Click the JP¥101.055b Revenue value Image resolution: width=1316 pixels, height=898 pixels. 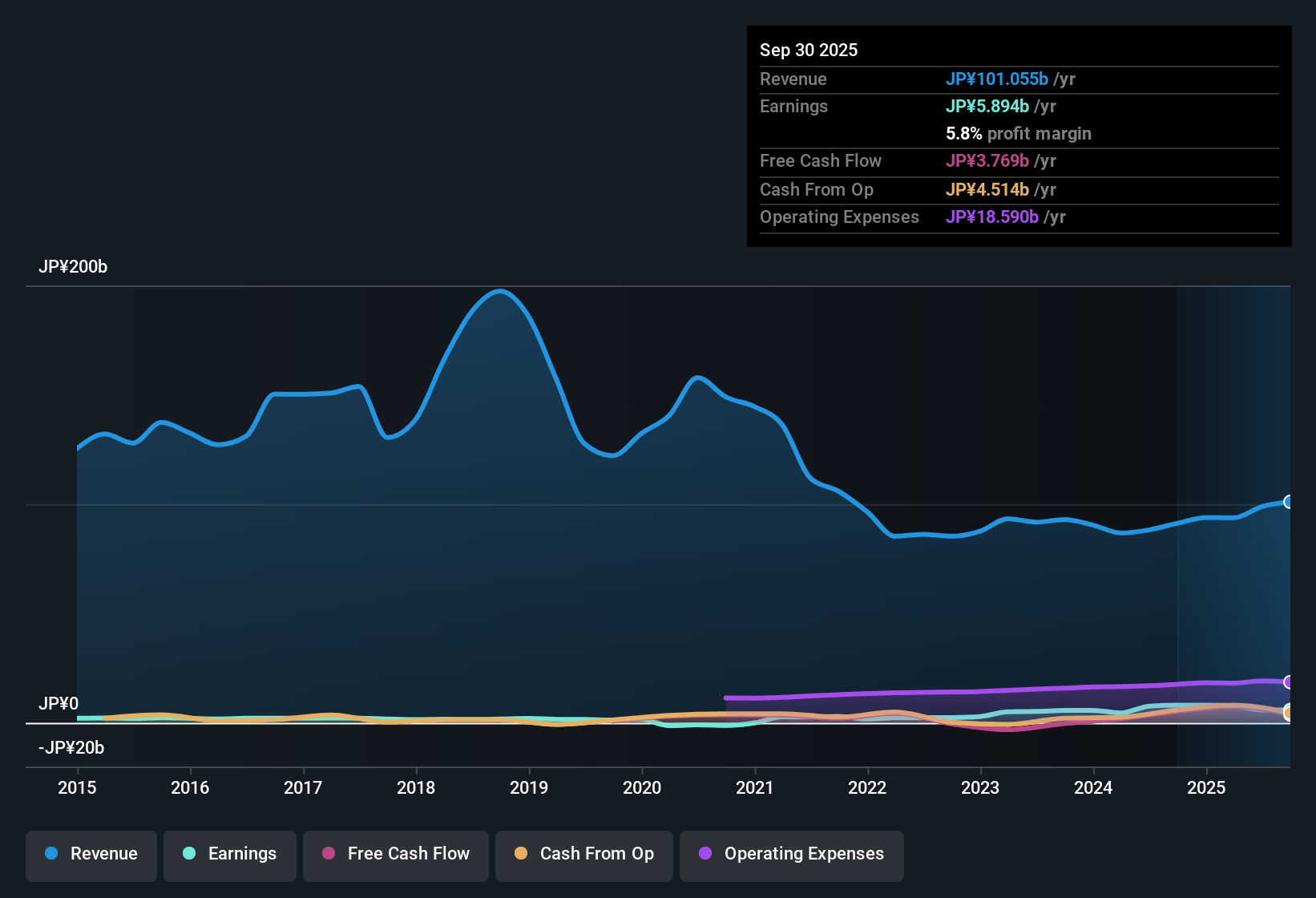click(998, 79)
